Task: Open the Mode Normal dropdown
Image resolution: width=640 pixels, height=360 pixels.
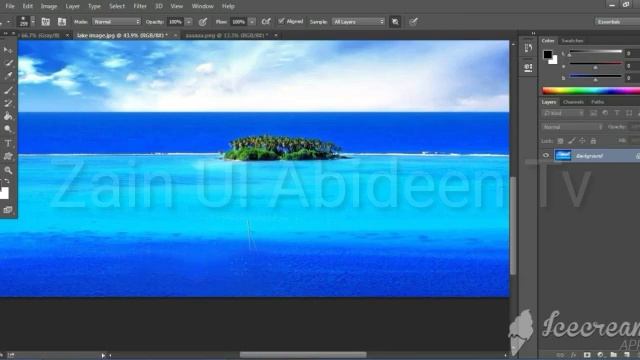Action: pyautogui.click(x=116, y=22)
